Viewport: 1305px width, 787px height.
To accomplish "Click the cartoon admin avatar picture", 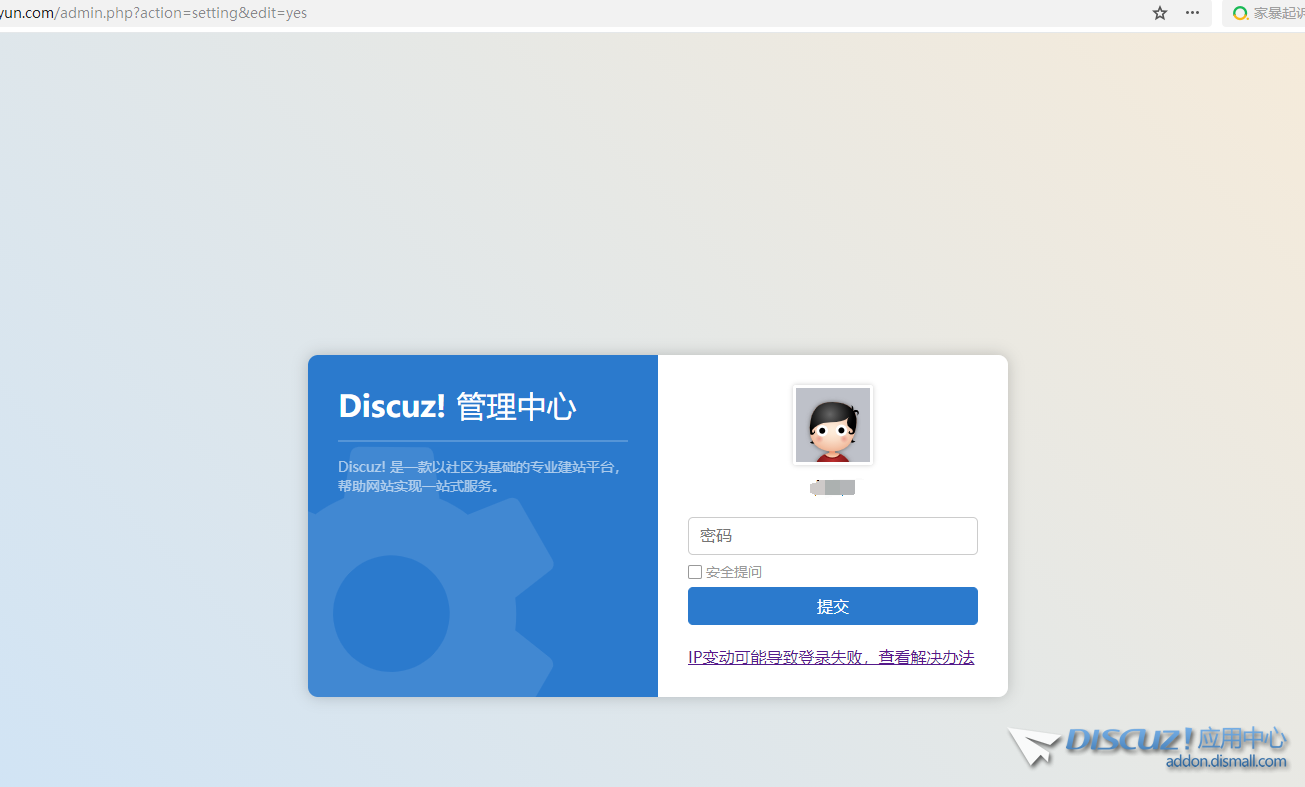I will [x=832, y=425].
